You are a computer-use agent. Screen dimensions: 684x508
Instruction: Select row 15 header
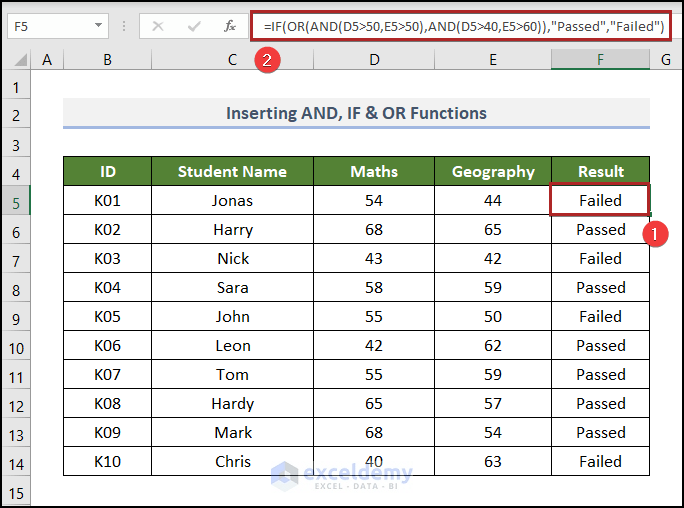pyautogui.click(x=16, y=493)
